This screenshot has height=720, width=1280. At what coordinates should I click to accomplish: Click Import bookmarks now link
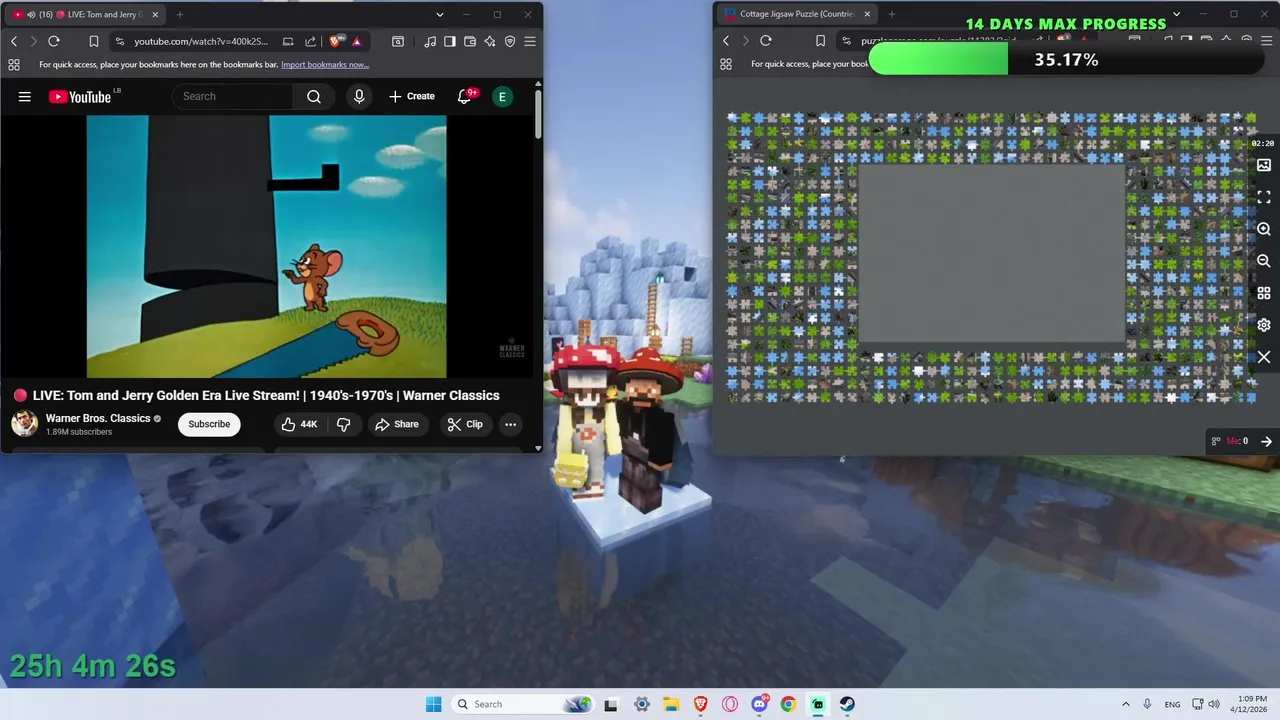coord(325,64)
